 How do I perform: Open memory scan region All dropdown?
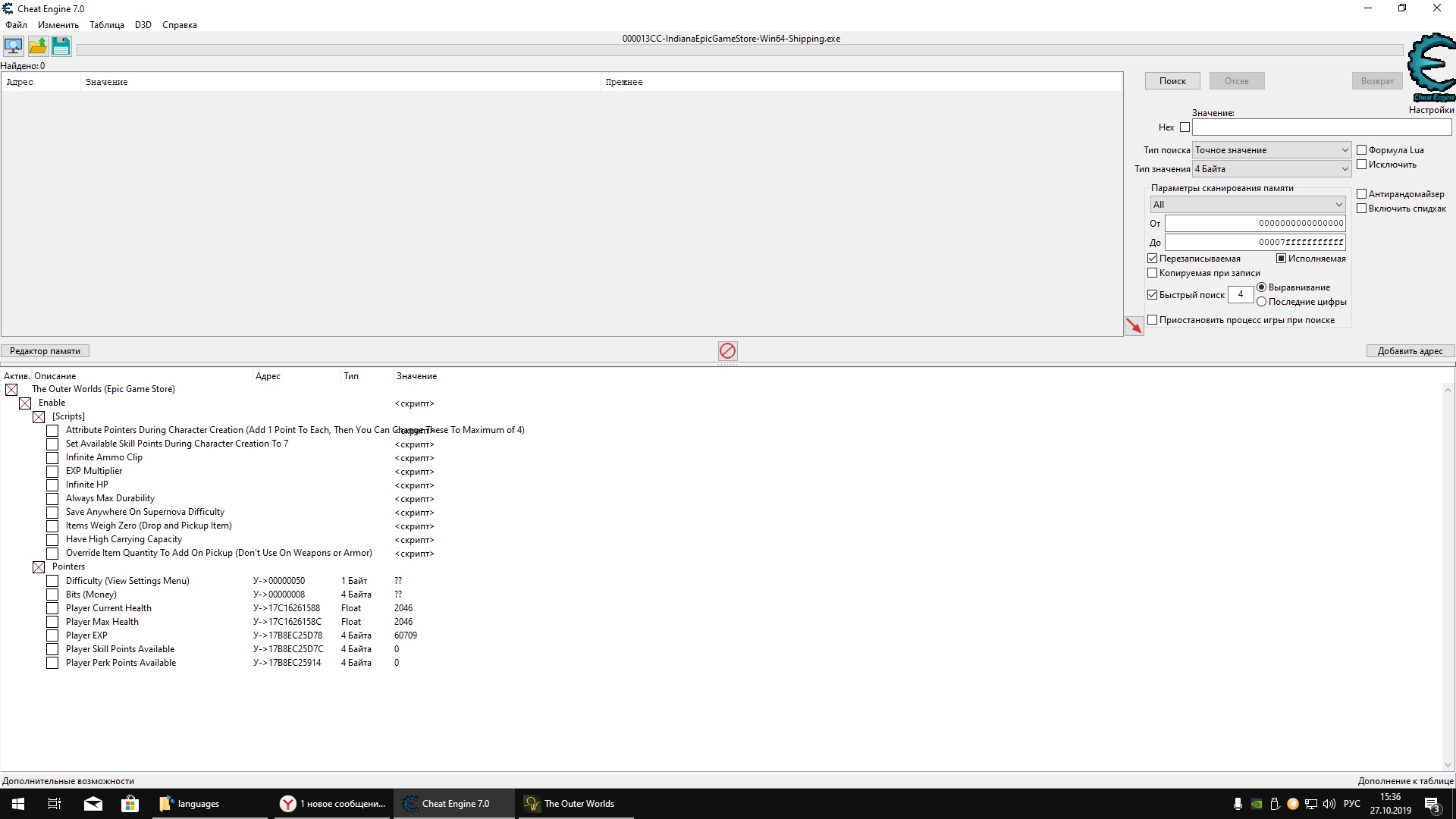pos(1247,205)
